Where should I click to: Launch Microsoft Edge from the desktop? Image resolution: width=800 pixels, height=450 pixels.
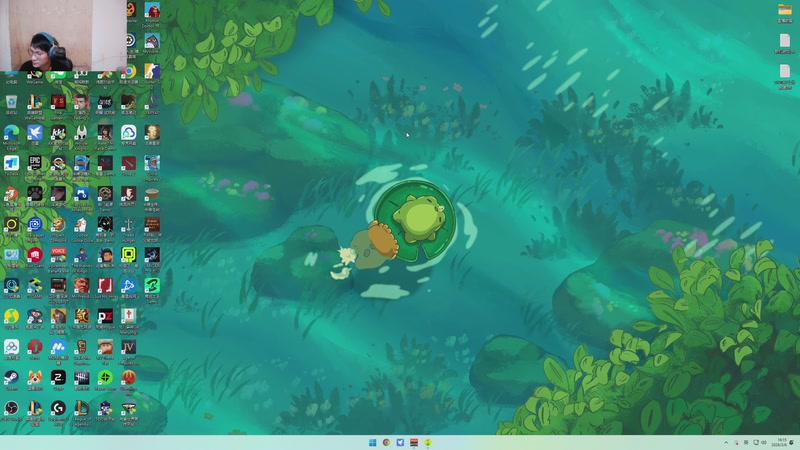tap(11, 133)
